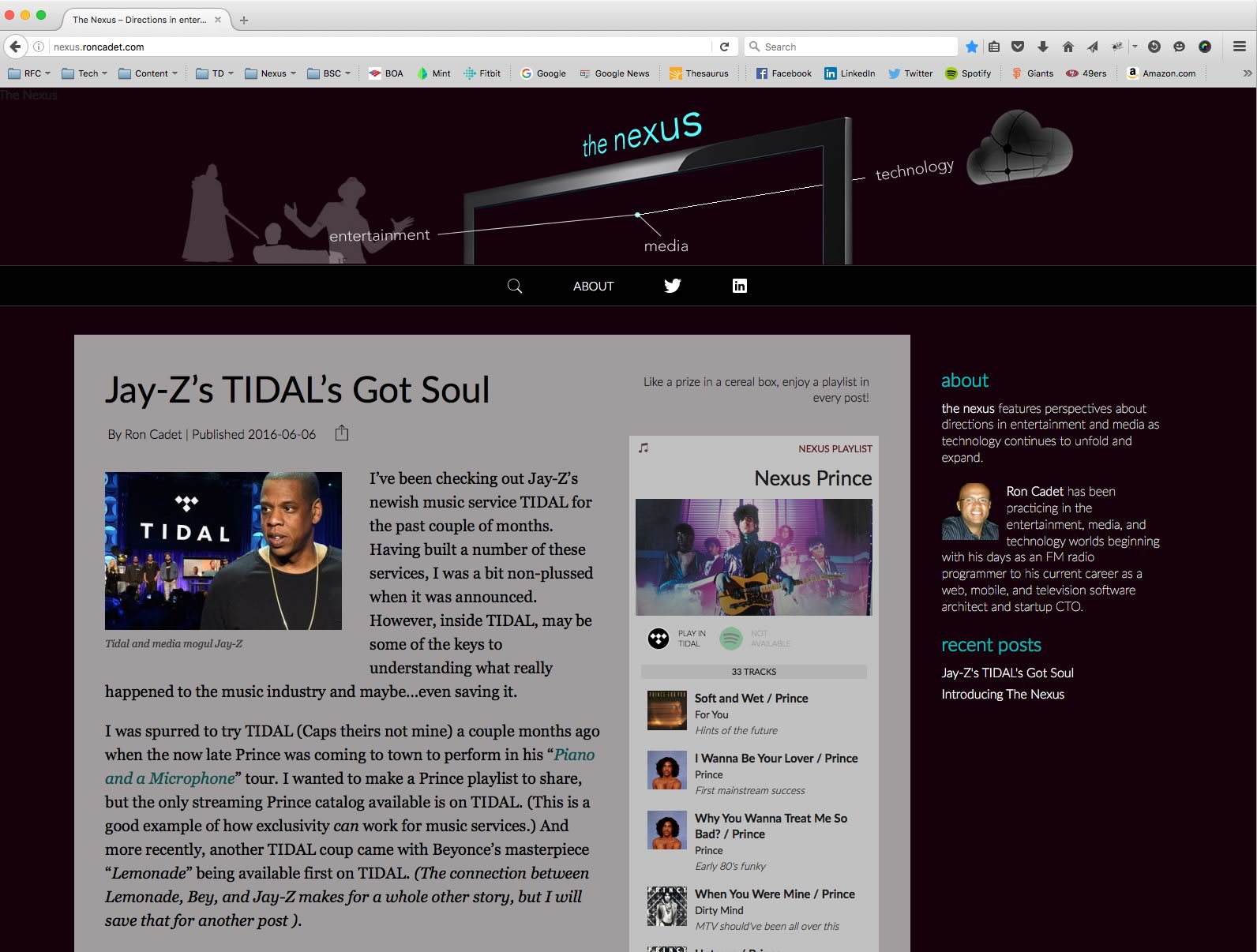Open the Google bookmark
This screenshot has width=1257, height=952.
pyautogui.click(x=543, y=73)
